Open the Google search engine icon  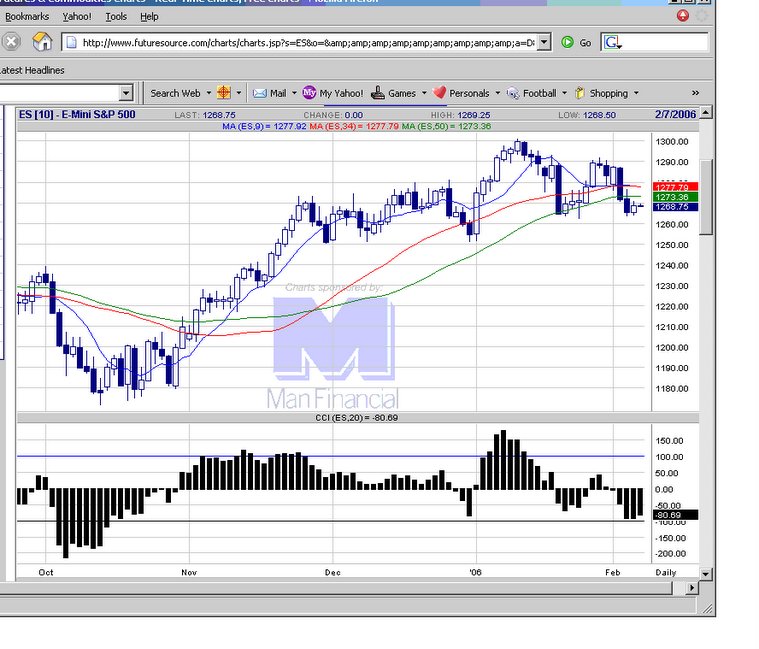612,43
